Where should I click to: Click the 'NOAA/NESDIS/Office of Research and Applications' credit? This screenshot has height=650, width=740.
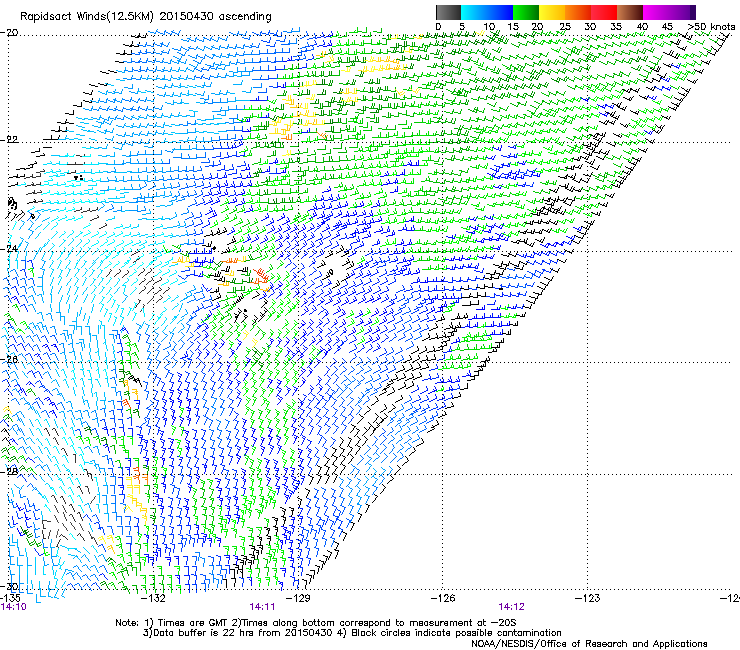(589, 644)
